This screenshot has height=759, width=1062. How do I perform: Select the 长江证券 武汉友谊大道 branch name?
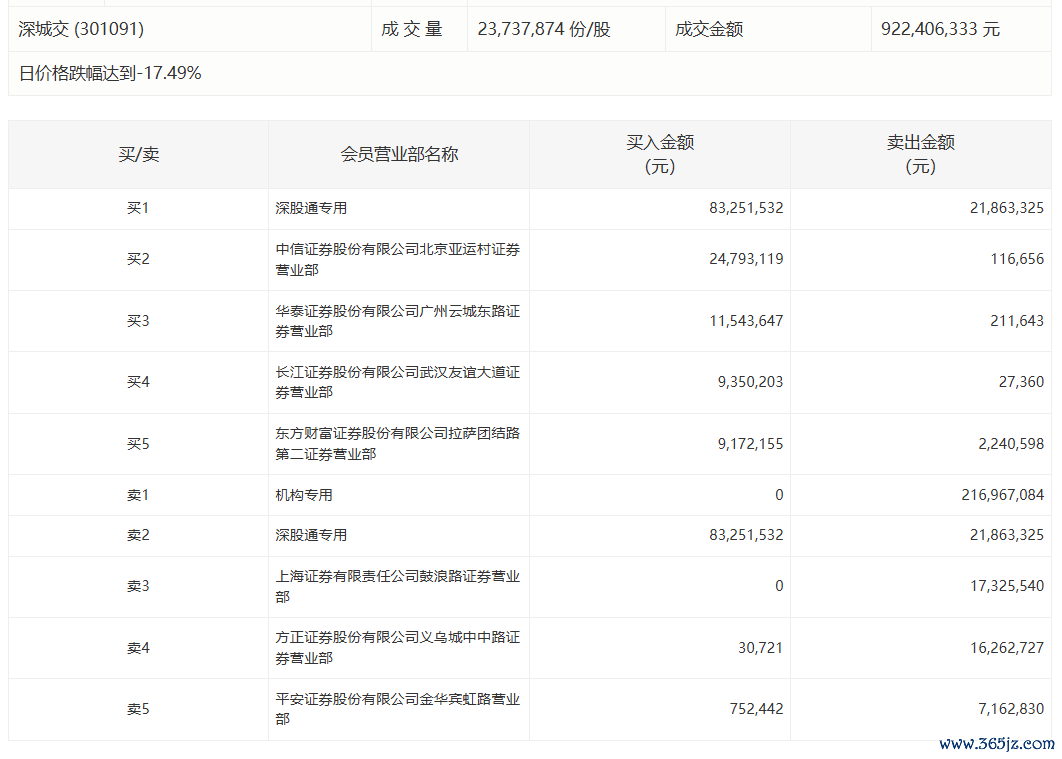pyautogui.click(x=398, y=382)
